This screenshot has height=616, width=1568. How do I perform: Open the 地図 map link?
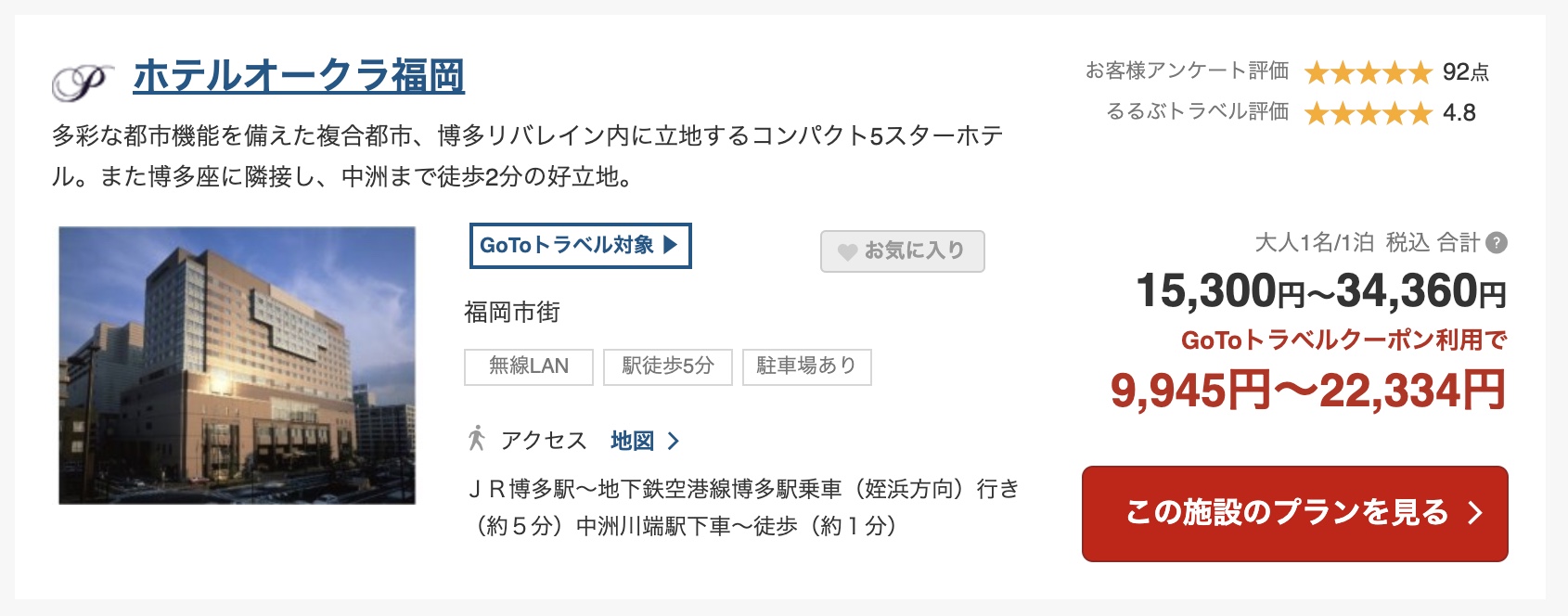(633, 442)
